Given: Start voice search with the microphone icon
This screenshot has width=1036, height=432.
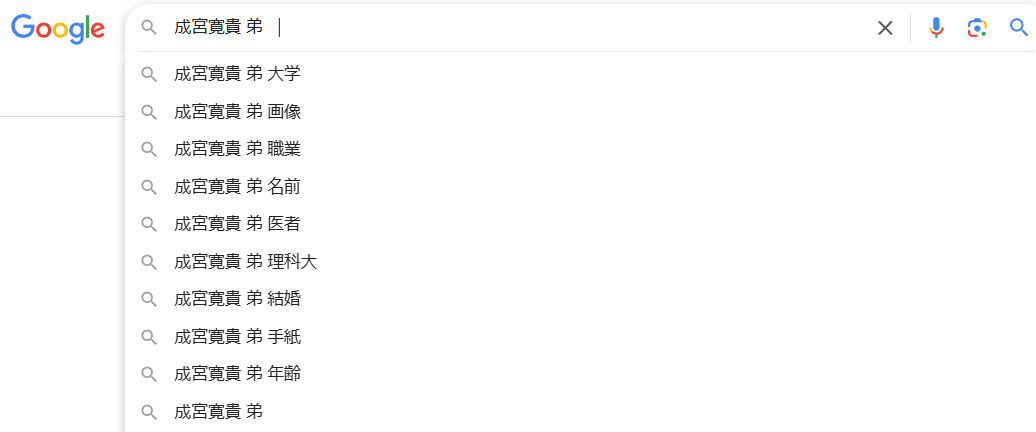Looking at the screenshot, I should [x=936, y=28].
